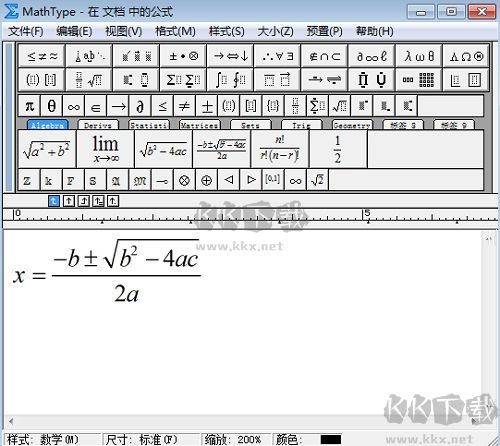Switch to the Sets tab
The height and width of the screenshot is (446, 500).
251,125
